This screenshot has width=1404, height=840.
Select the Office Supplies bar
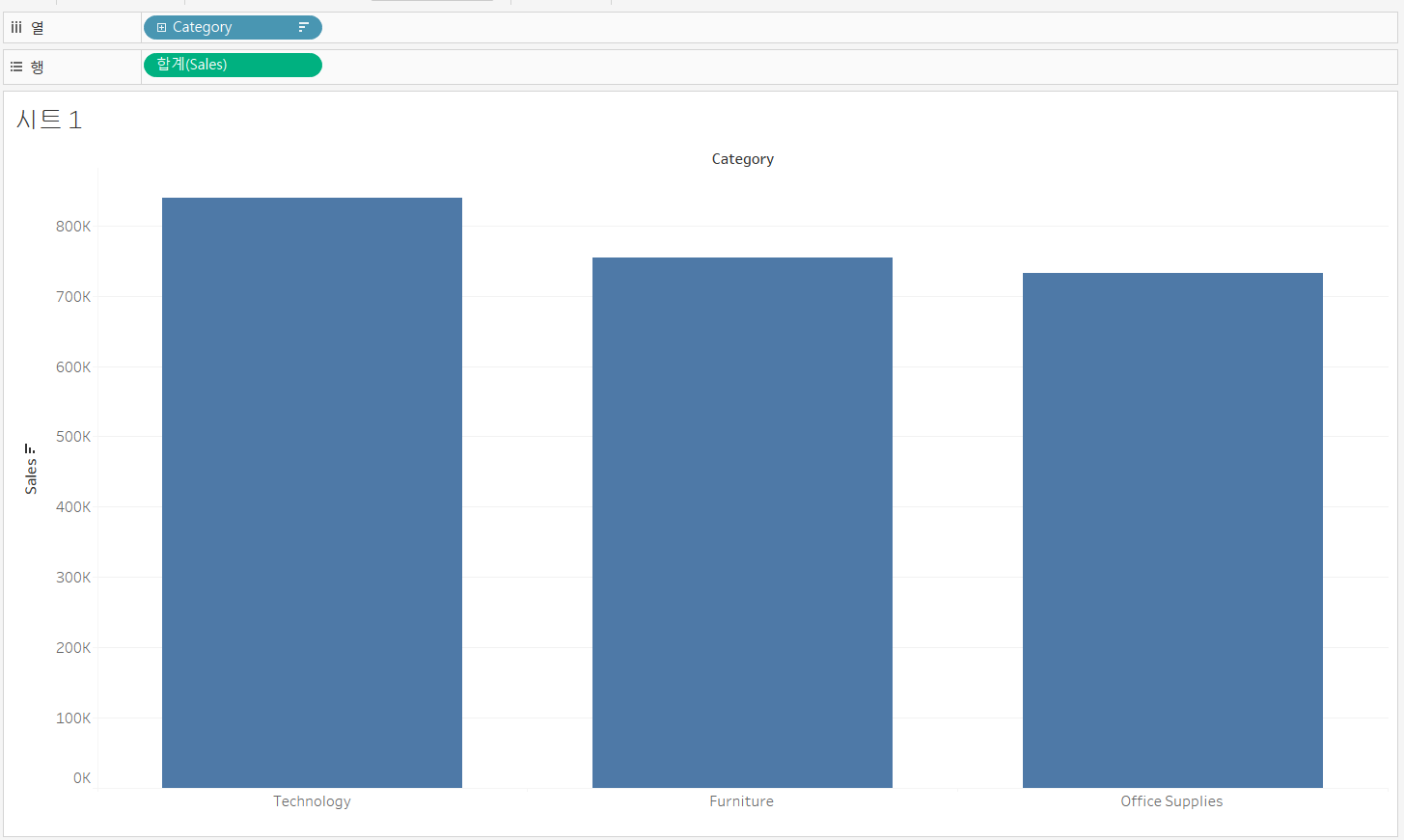1172,530
